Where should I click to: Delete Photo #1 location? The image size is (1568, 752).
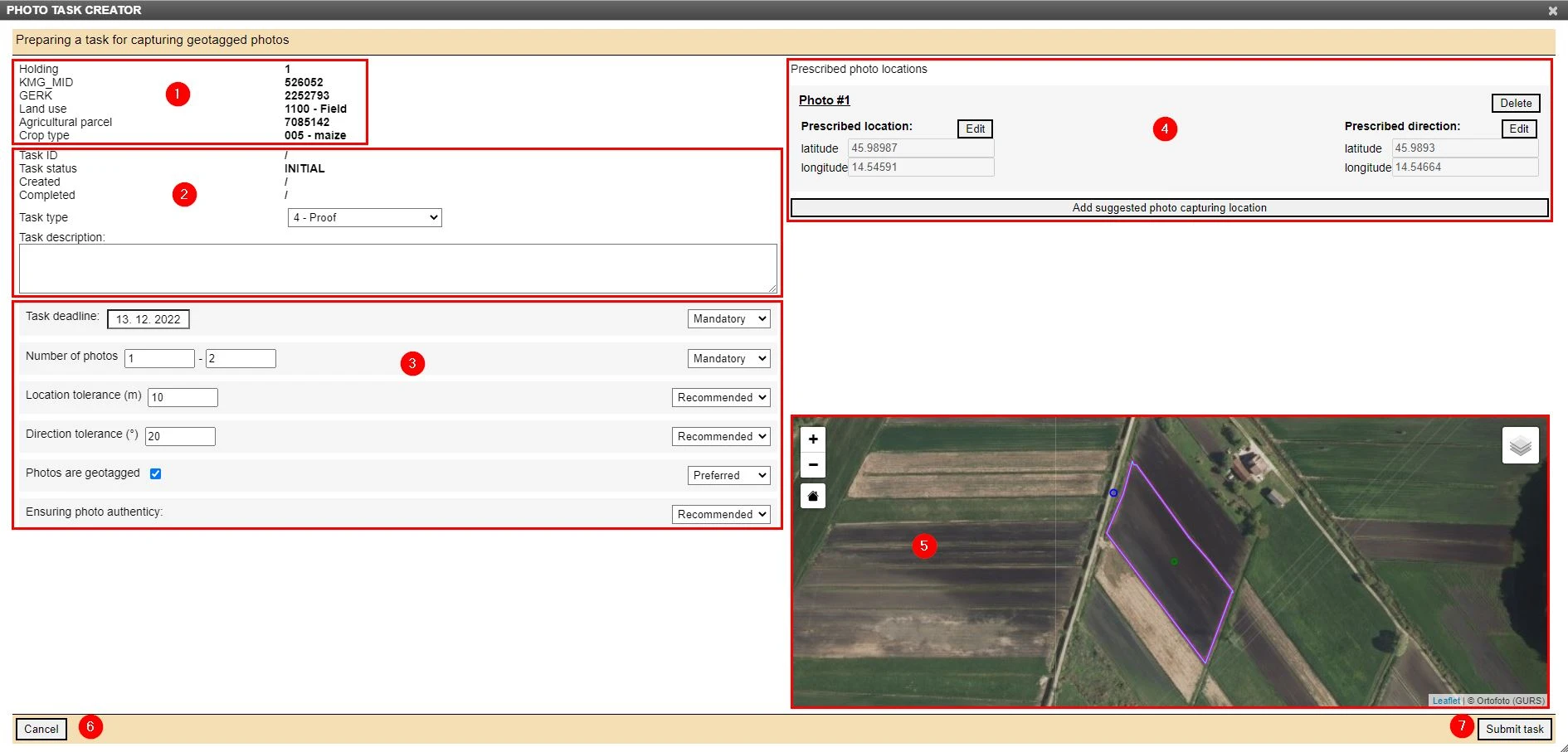[1515, 104]
